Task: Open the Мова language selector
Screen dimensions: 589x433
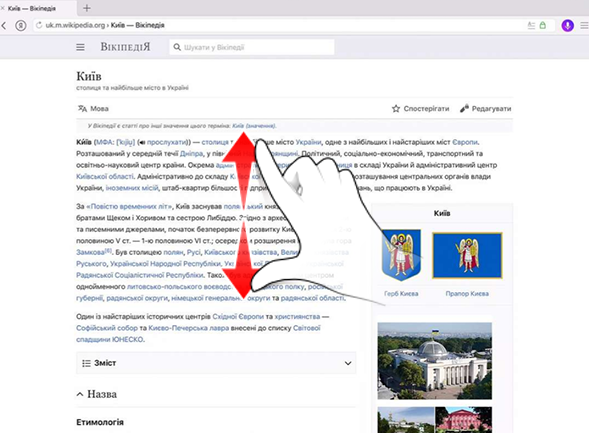Action: pyautogui.click(x=93, y=109)
